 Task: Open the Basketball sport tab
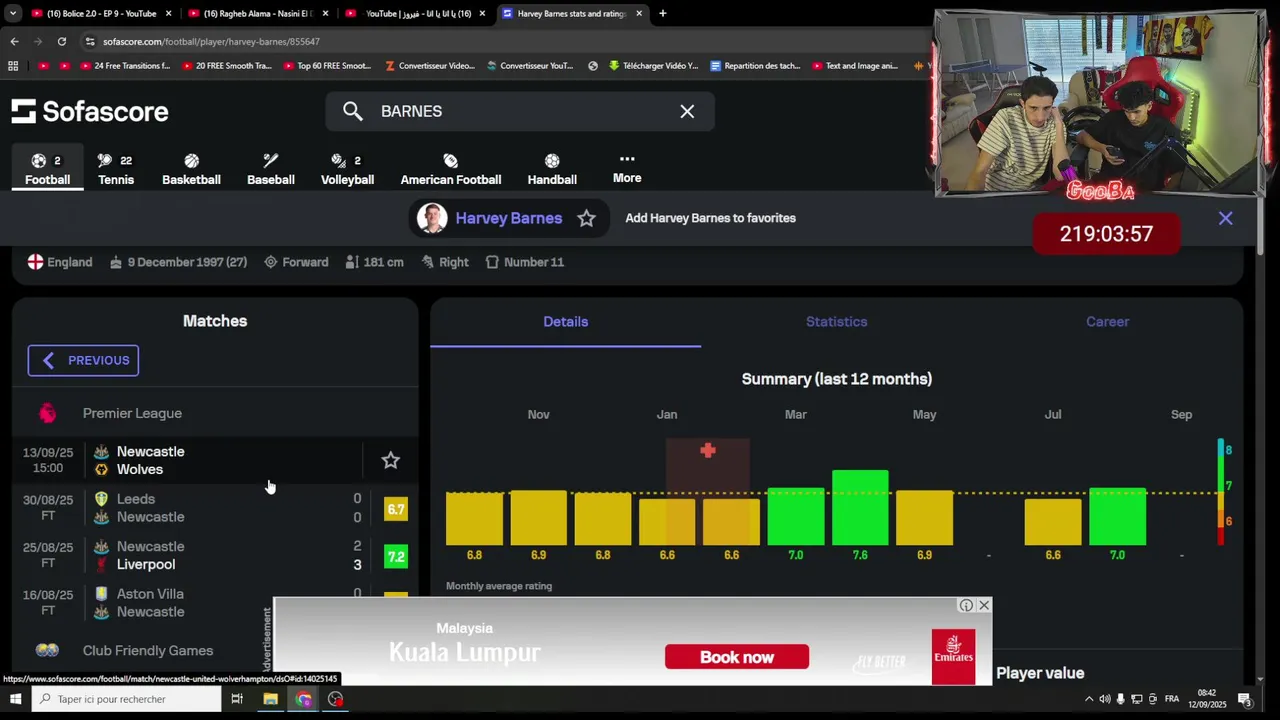coord(191,169)
